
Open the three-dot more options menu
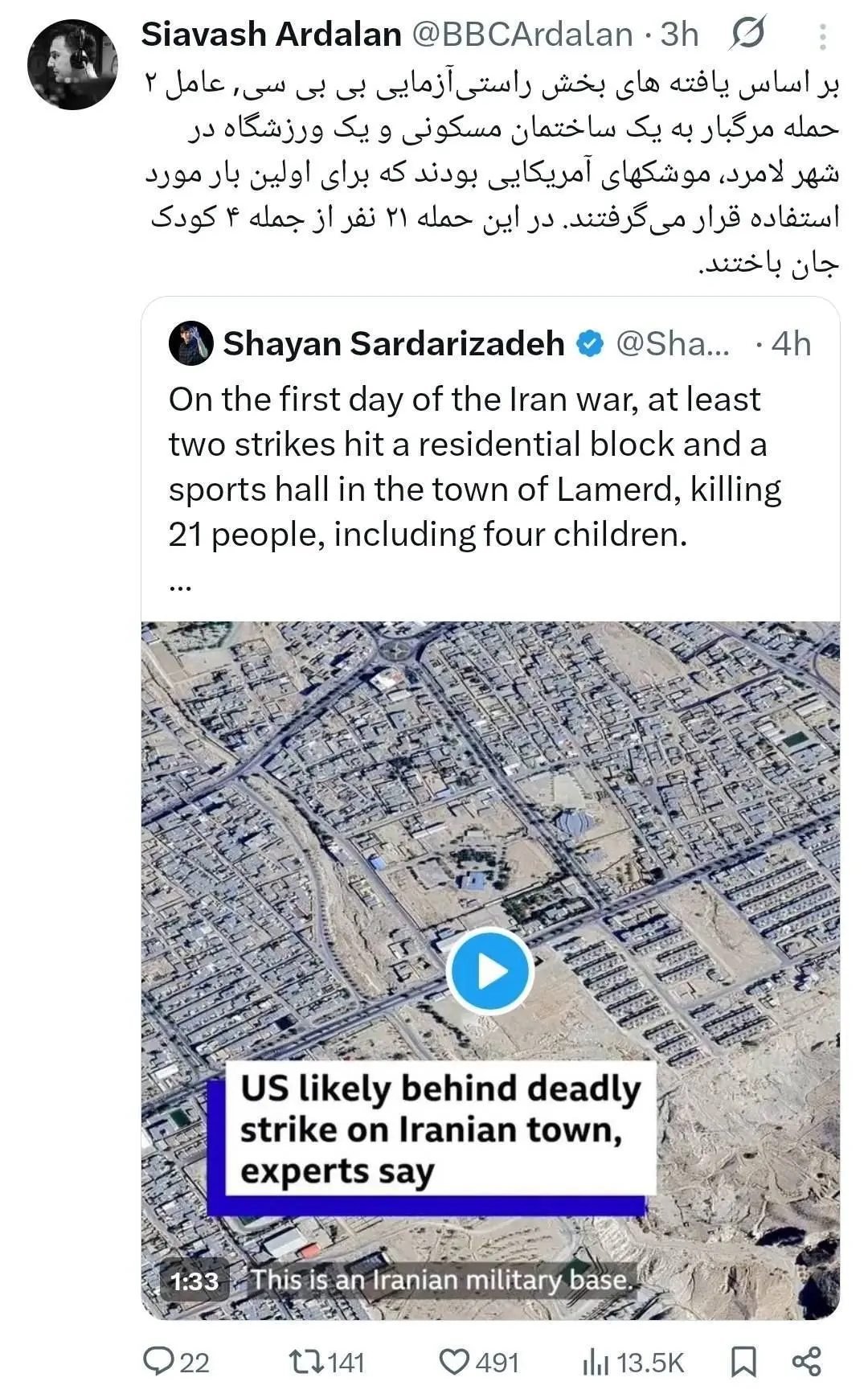(822, 36)
